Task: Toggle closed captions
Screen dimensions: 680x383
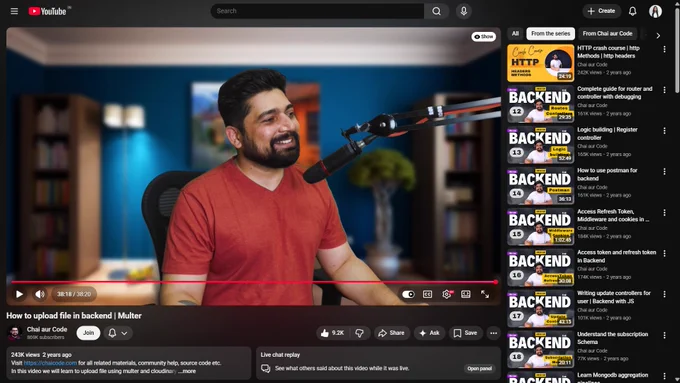Action: click(427, 294)
